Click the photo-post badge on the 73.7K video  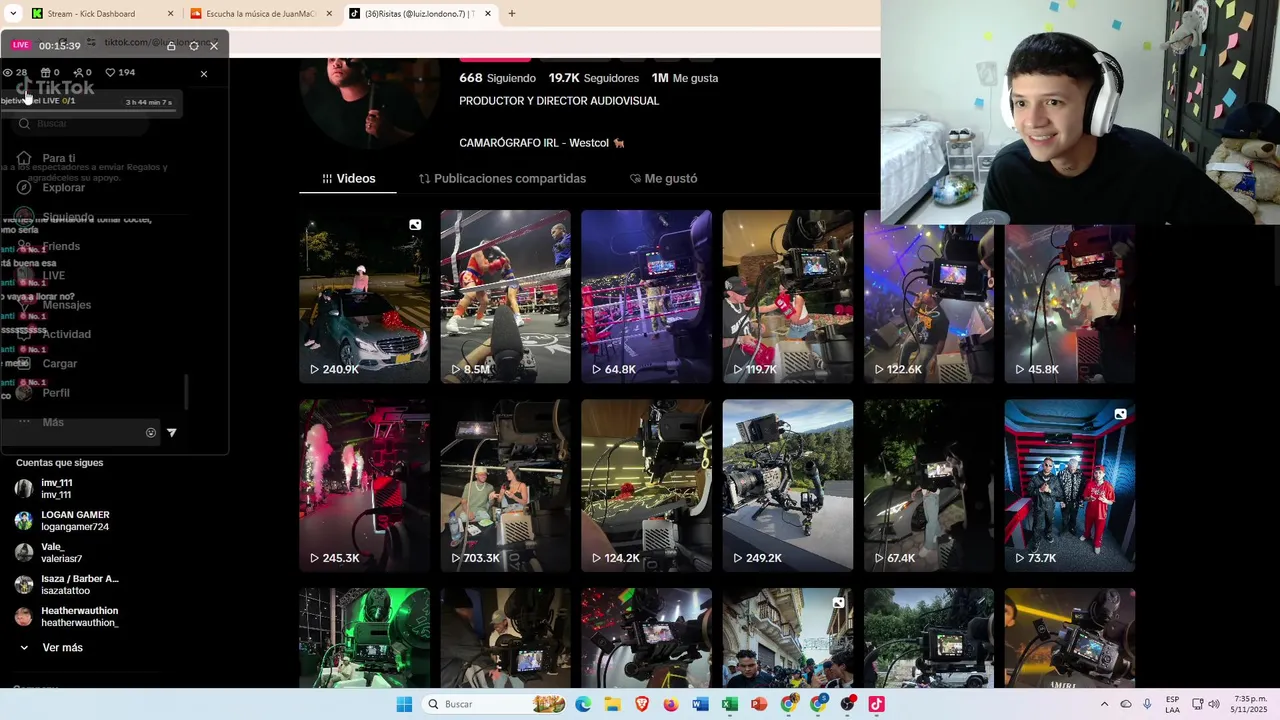[x=1120, y=414]
